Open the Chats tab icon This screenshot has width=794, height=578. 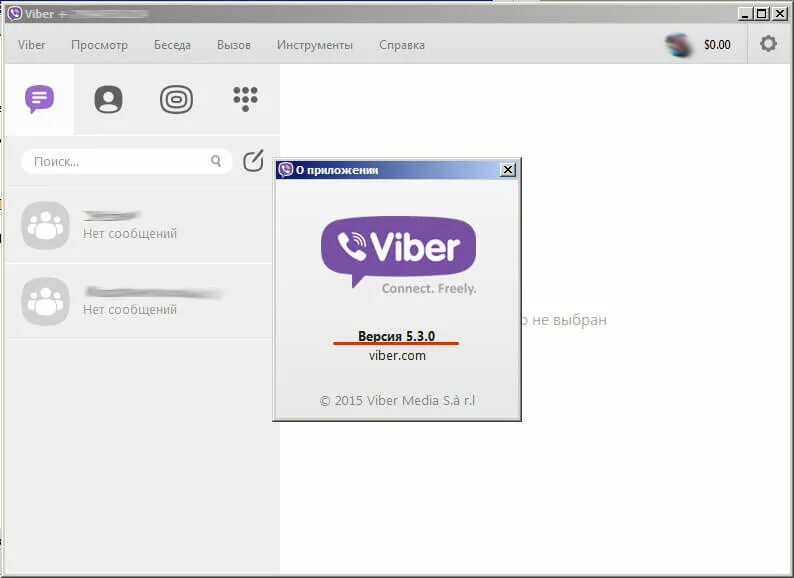point(39,99)
